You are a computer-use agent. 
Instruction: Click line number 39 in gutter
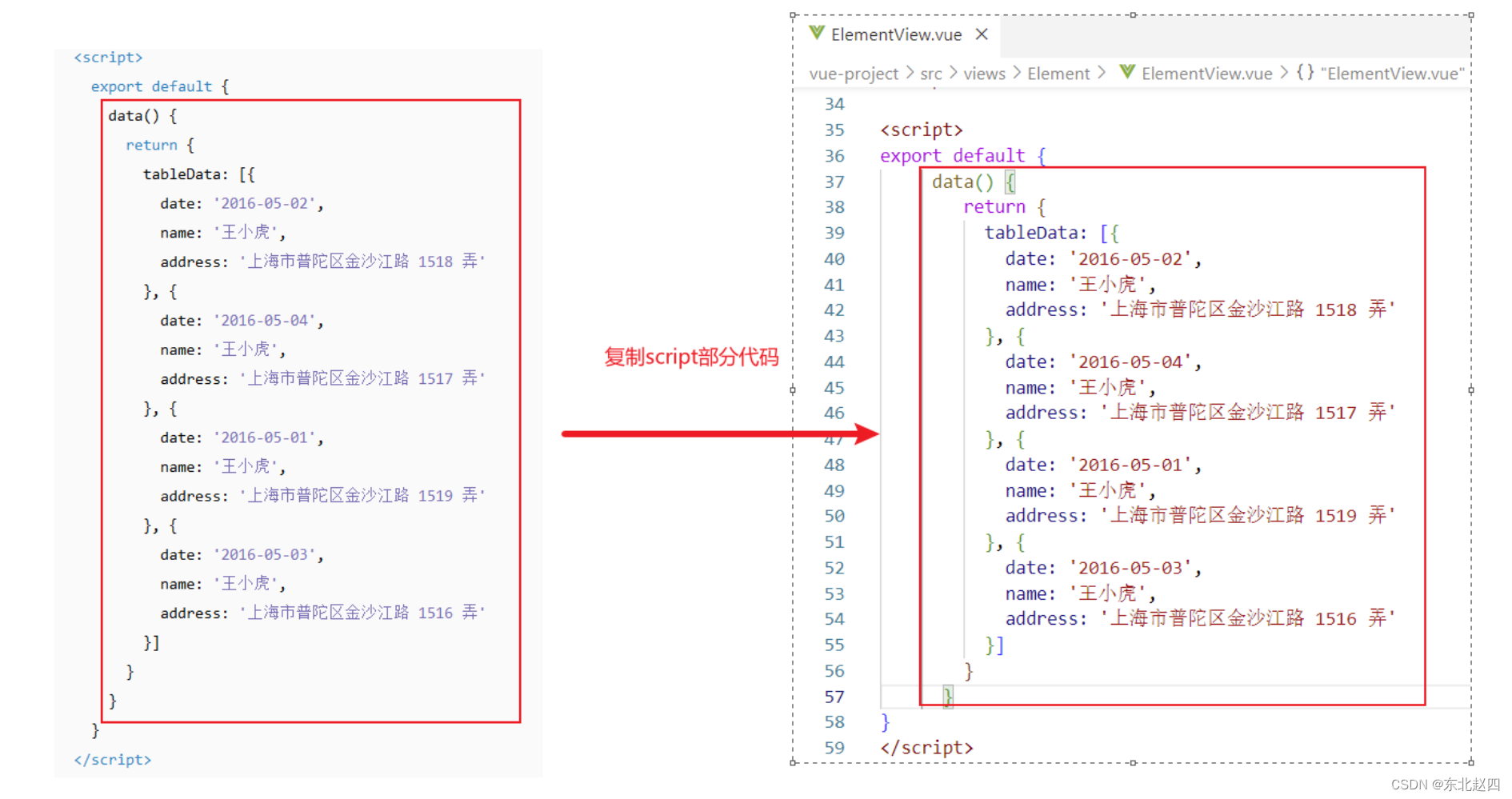pos(834,233)
